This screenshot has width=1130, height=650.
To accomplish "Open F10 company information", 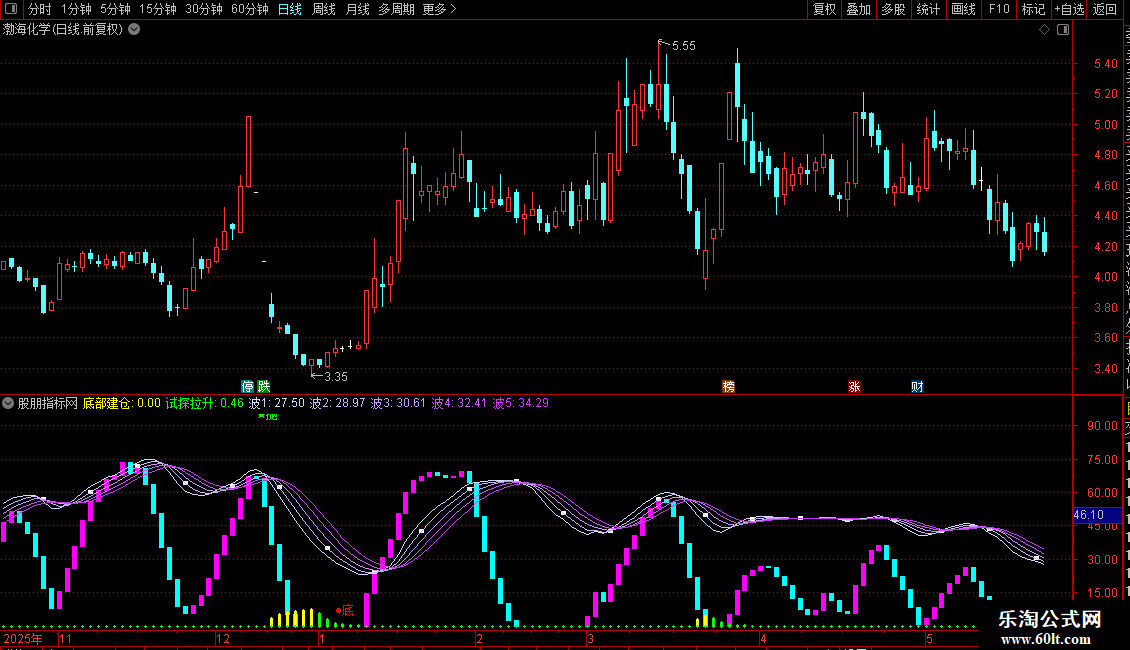I will click(999, 9).
